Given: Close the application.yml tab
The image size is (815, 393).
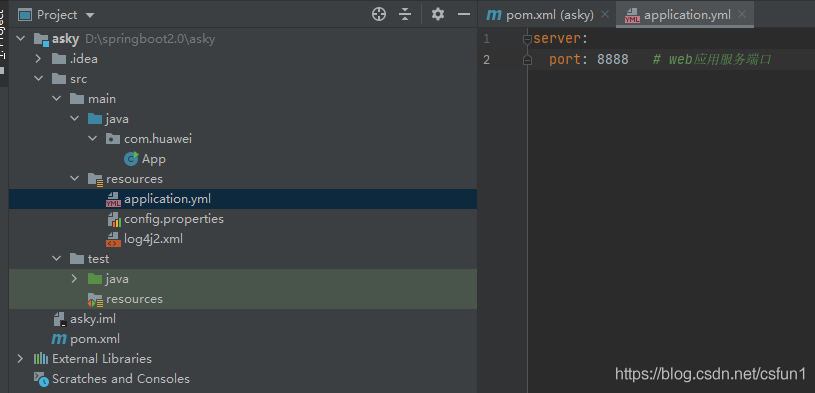Looking at the screenshot, I should point(742,15).
